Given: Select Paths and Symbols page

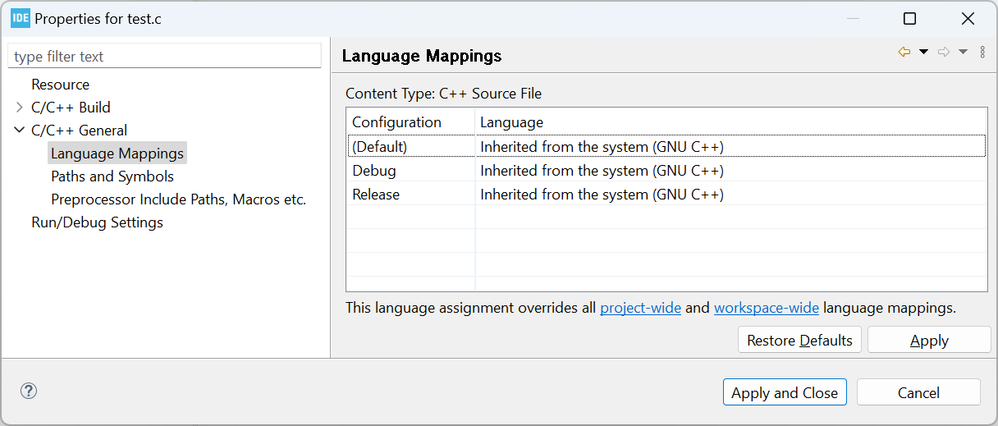Looking at the screenshot, I should (112, 176).
